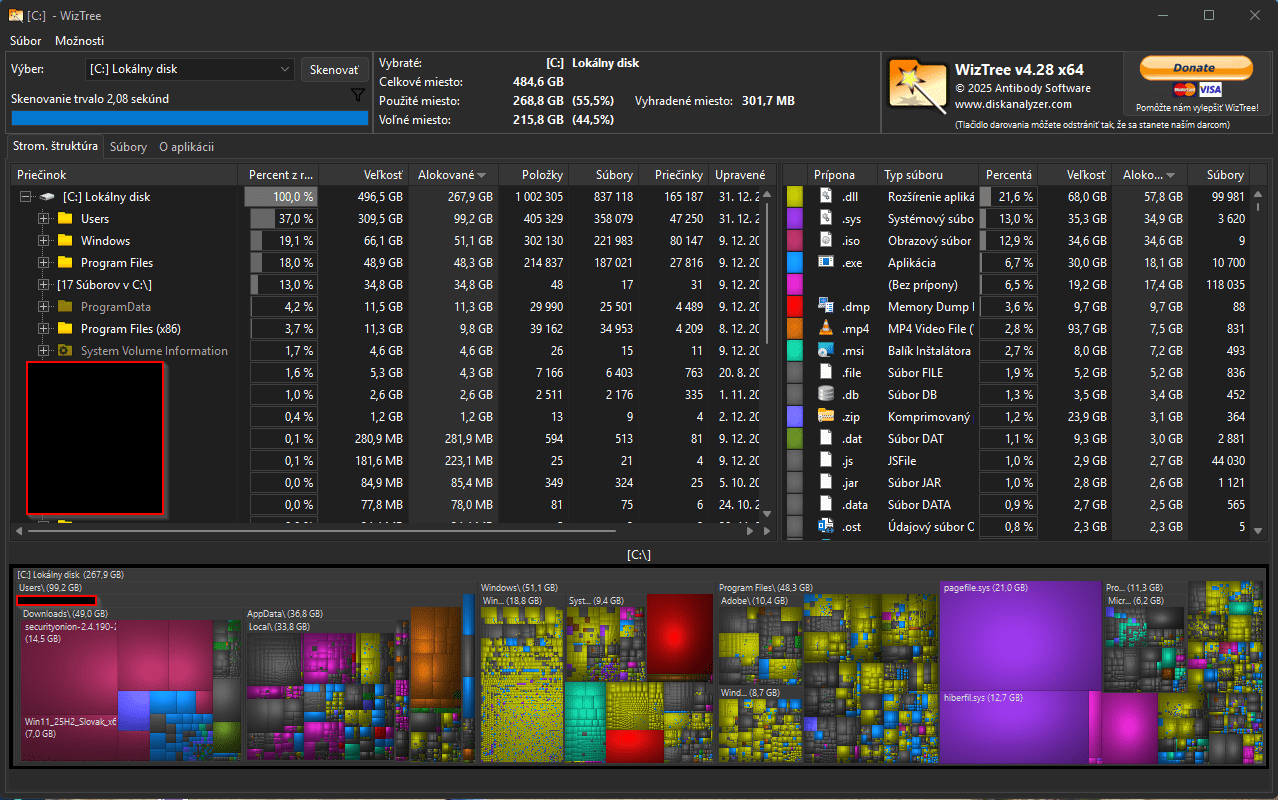Click the yellow Donate button

(x=1195, y=68)
